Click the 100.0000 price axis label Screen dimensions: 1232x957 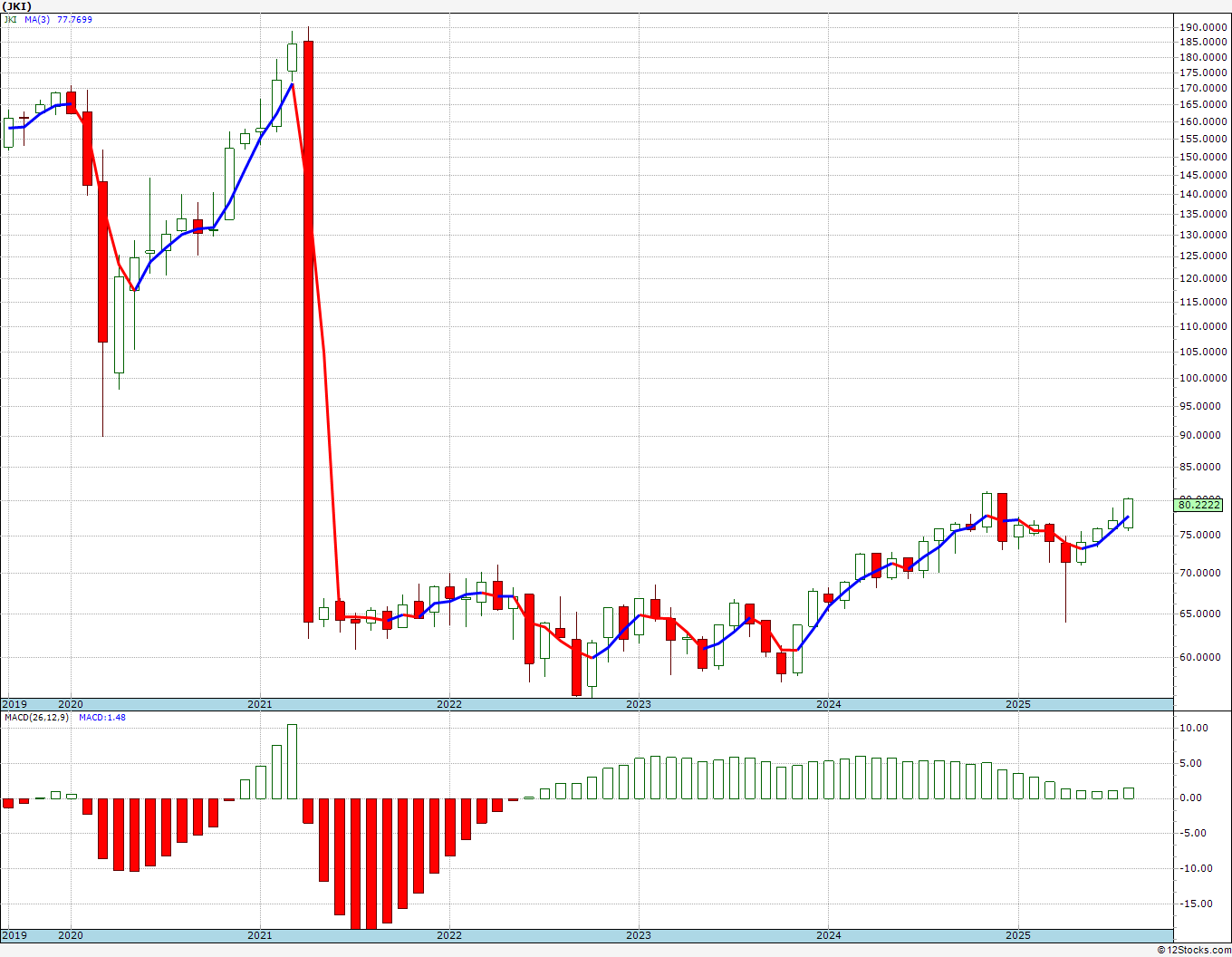pyautogui.click(x=1203, y=378)
